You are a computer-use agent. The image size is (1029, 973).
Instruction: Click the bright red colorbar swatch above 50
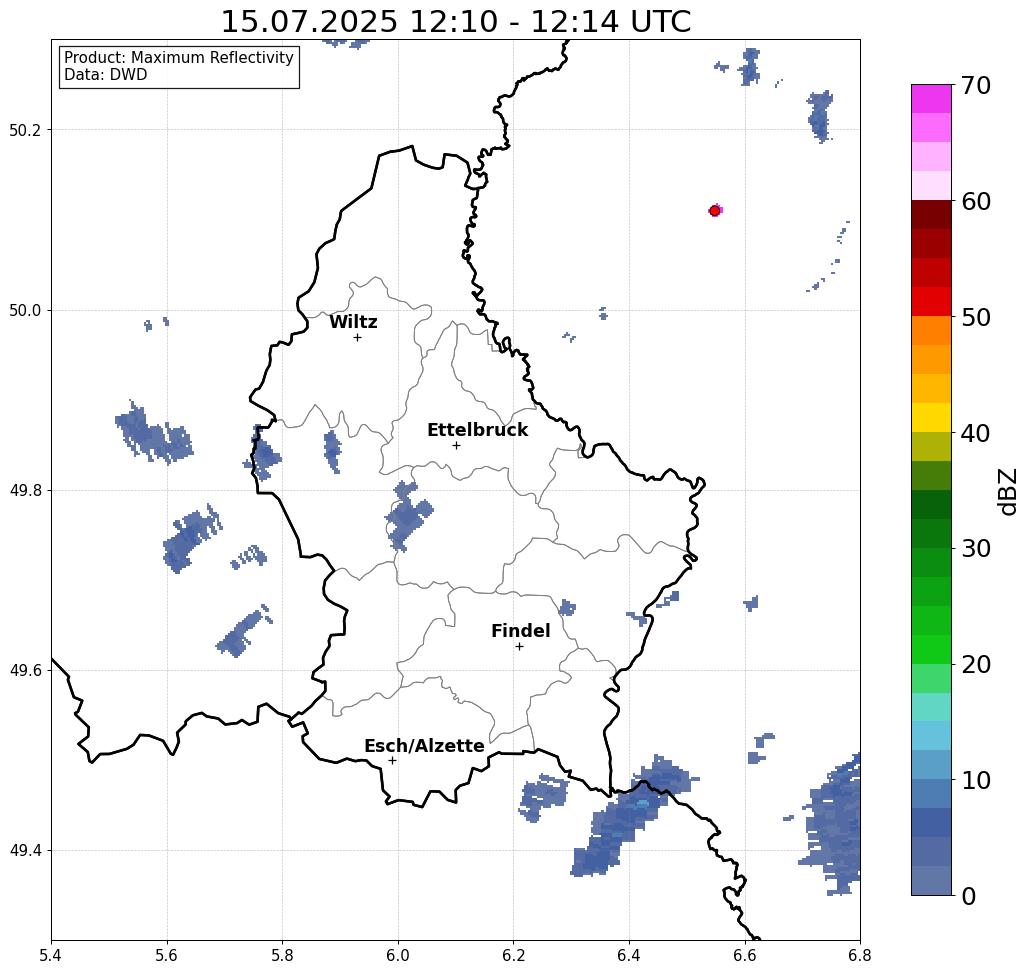(x=931, y=302)
